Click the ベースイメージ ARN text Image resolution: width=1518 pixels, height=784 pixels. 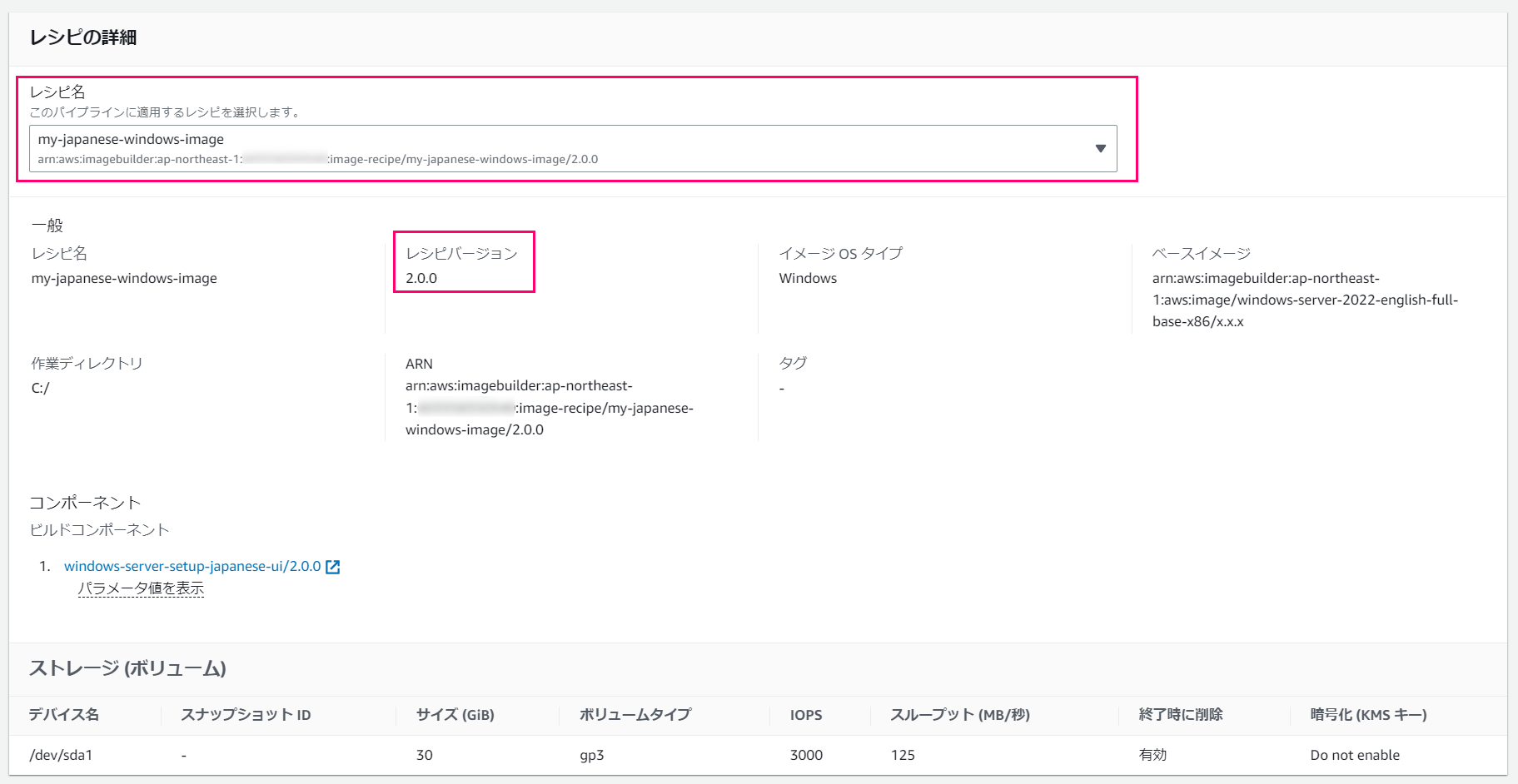pyautogui.click(x=1304, y=300)
